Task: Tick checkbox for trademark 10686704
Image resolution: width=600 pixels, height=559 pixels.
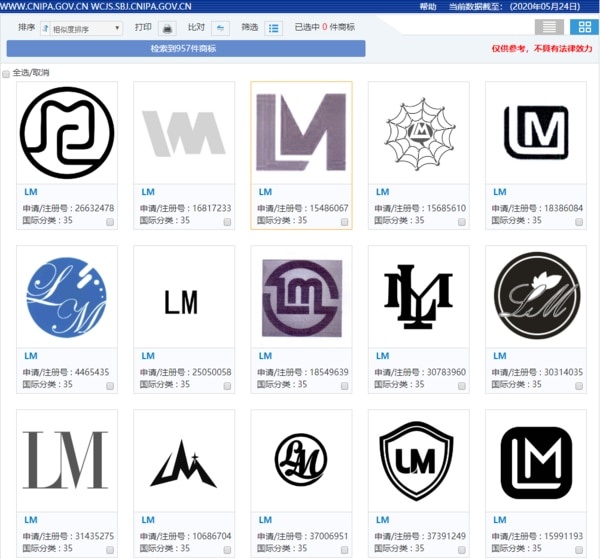Action: pos(227,550)
